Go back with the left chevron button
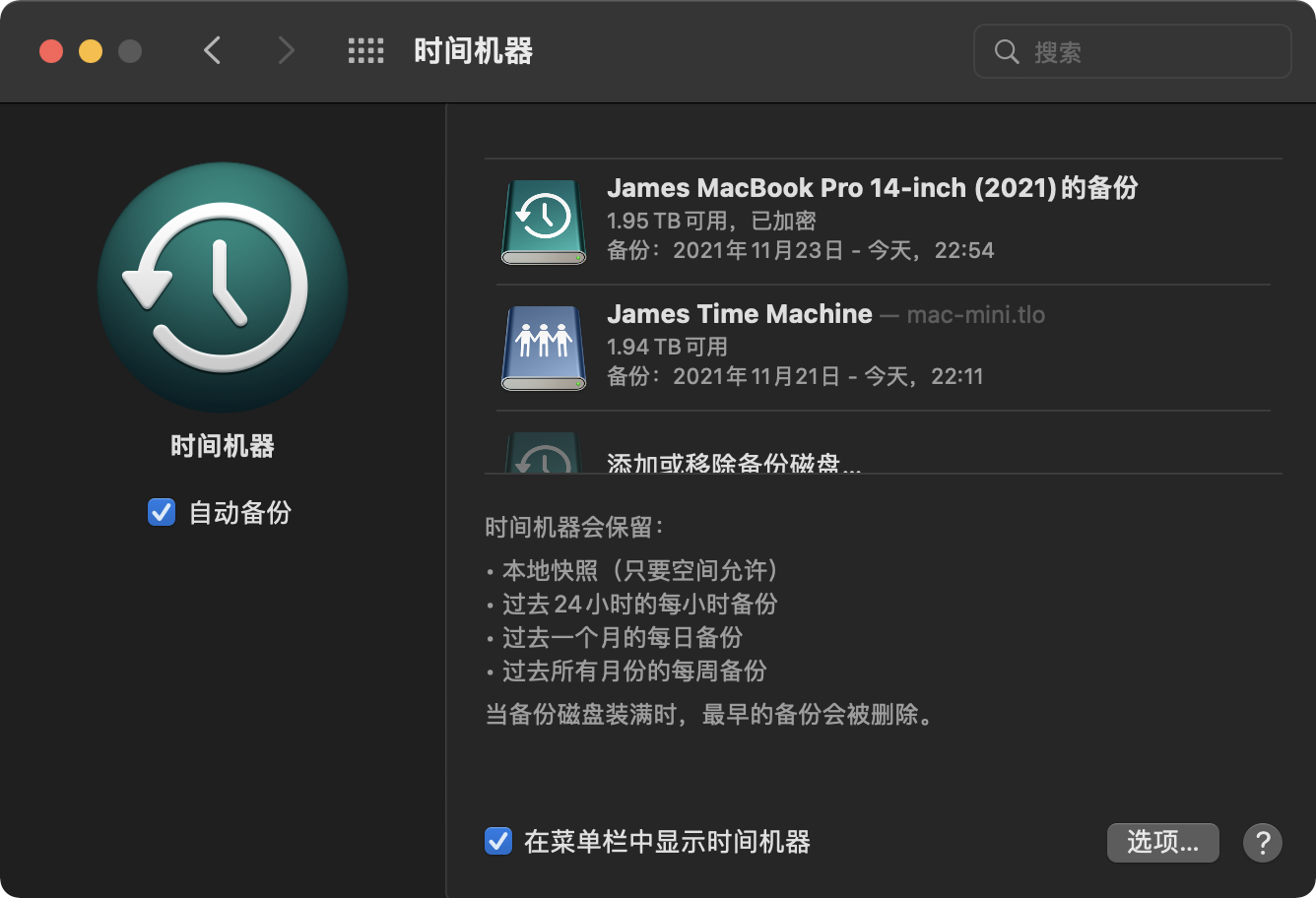 [212, 50]
